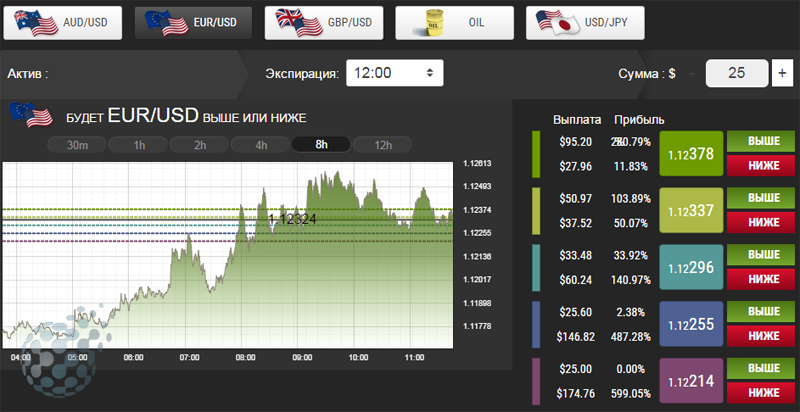800x412 pixels.
Task: Click the amount input field showing 25
Action: pos(736,73)
